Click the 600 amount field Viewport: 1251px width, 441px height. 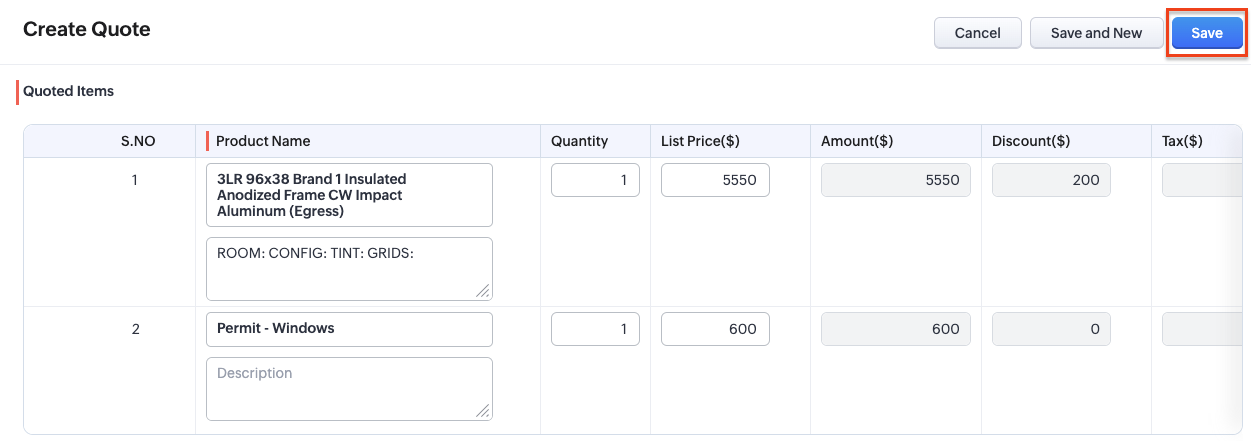[x=895, y=329]
